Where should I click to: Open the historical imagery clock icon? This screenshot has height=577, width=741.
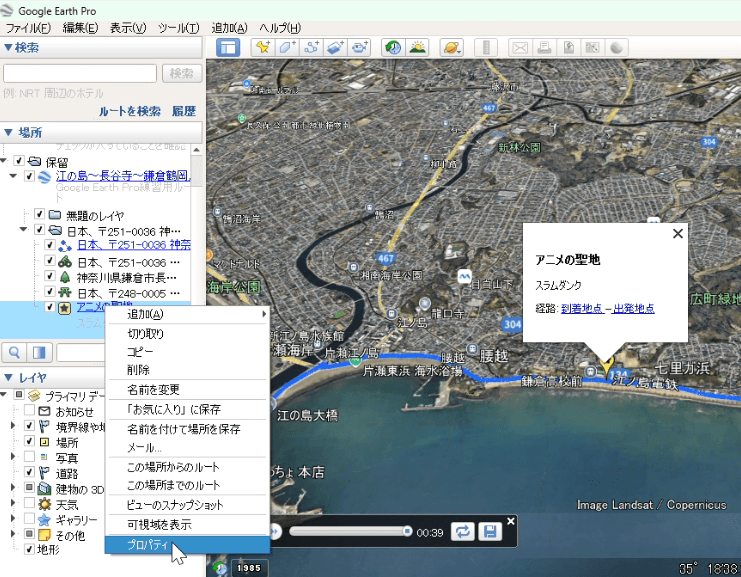coord(393,47)
